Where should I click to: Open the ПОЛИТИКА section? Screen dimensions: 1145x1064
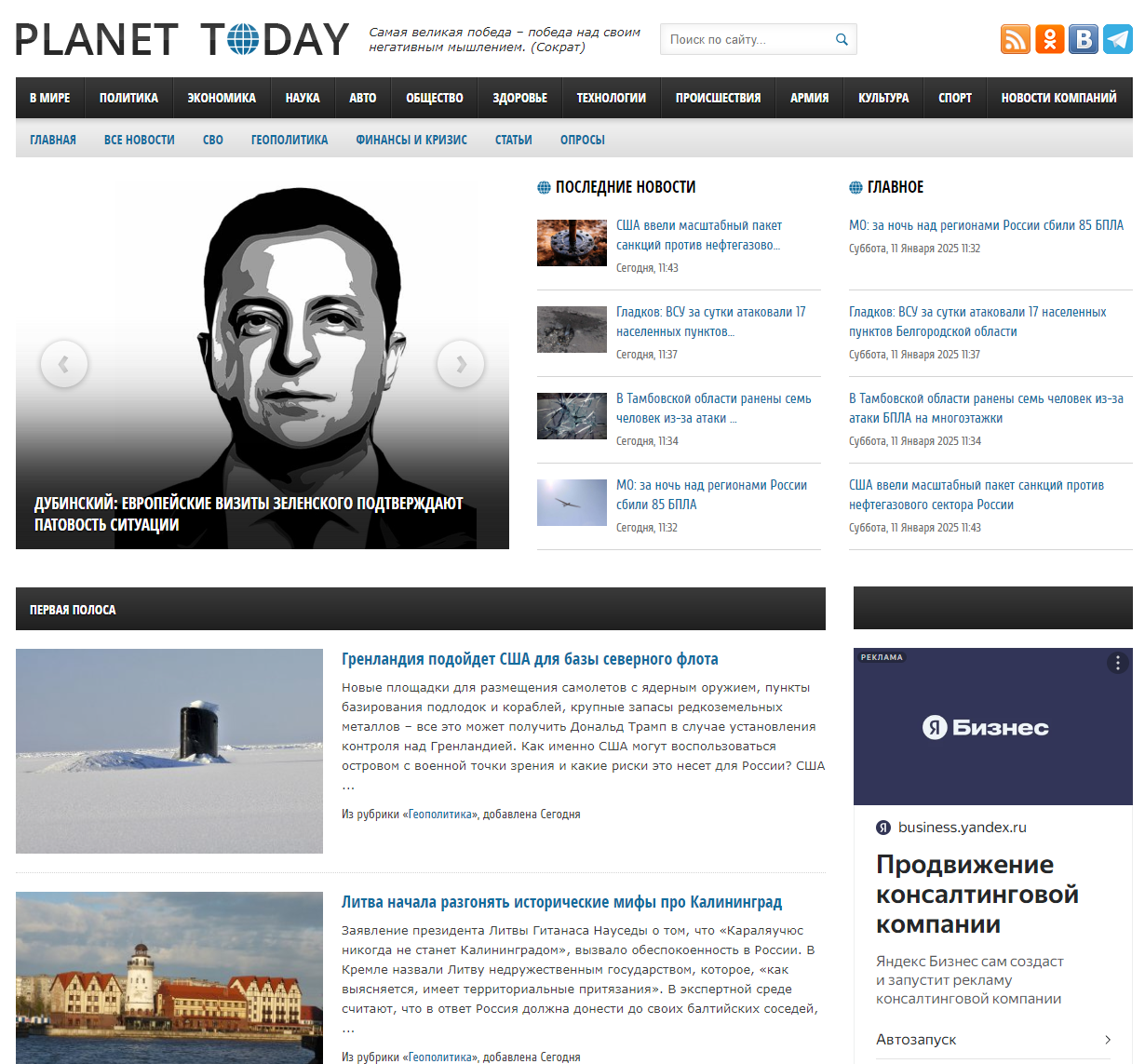pos(128,98)
